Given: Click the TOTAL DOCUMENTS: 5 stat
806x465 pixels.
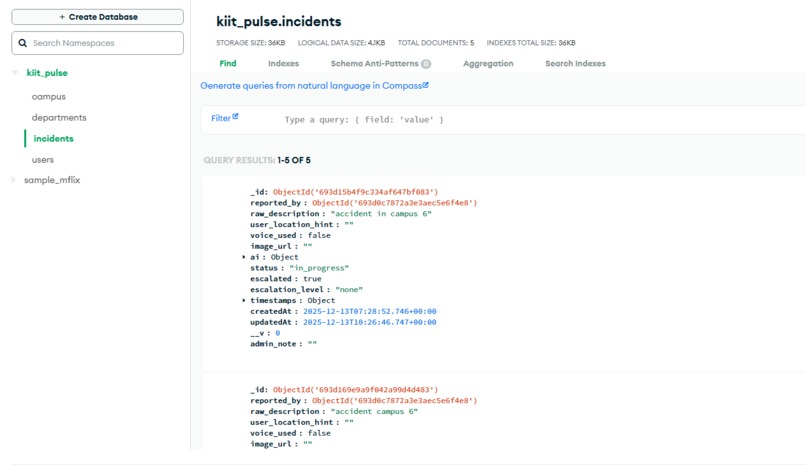Looking at the screenshot, I should click(x=436, y=43).
